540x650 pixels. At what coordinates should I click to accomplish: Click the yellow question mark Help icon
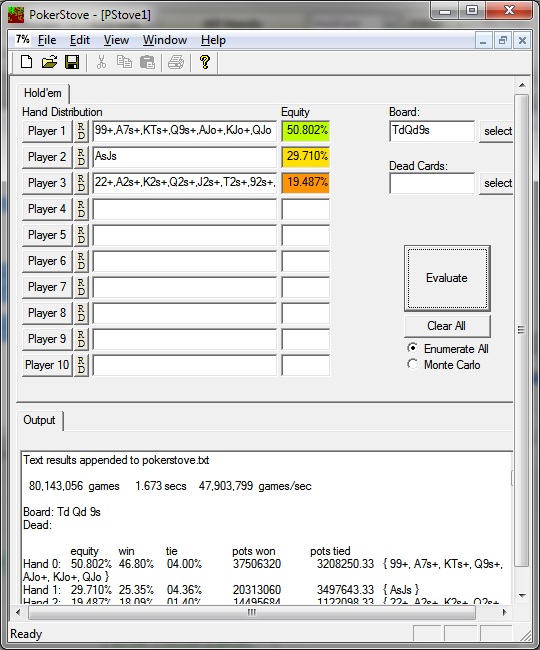point(204,62)
